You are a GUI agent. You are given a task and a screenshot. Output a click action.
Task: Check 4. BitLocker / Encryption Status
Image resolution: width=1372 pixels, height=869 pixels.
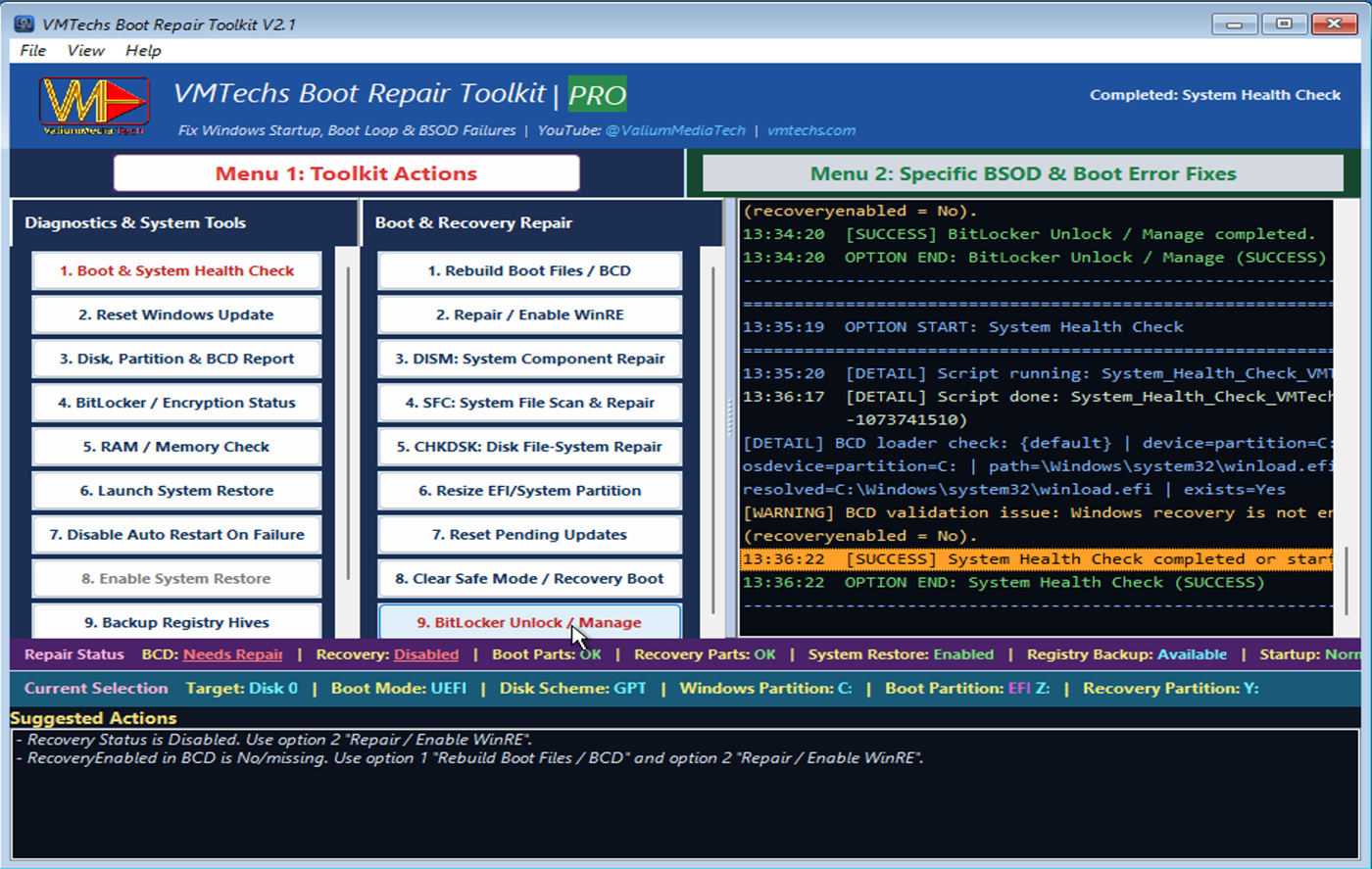pyautogui.click(x=176, y=403)
